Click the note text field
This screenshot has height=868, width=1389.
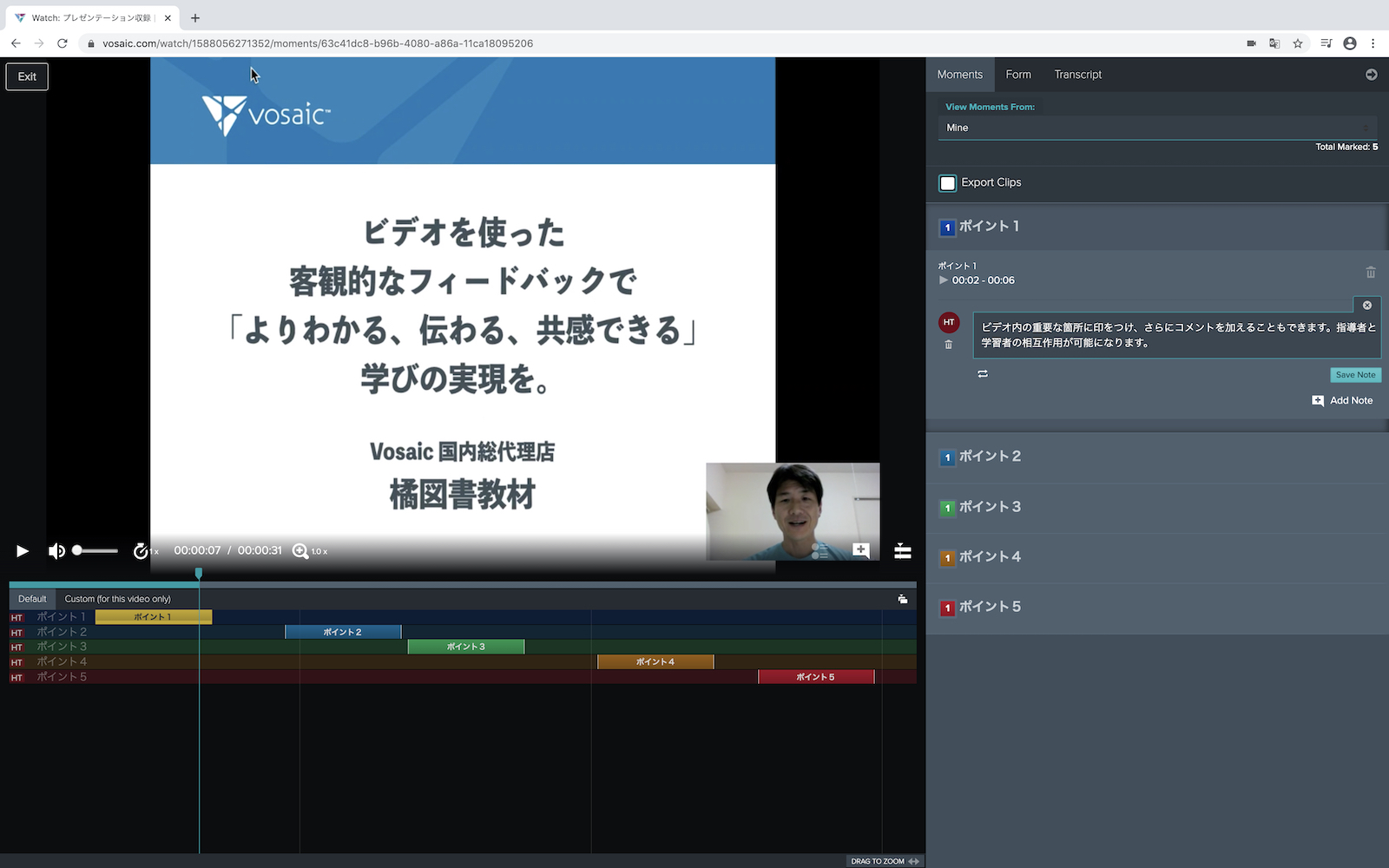tap(1176, 335)
